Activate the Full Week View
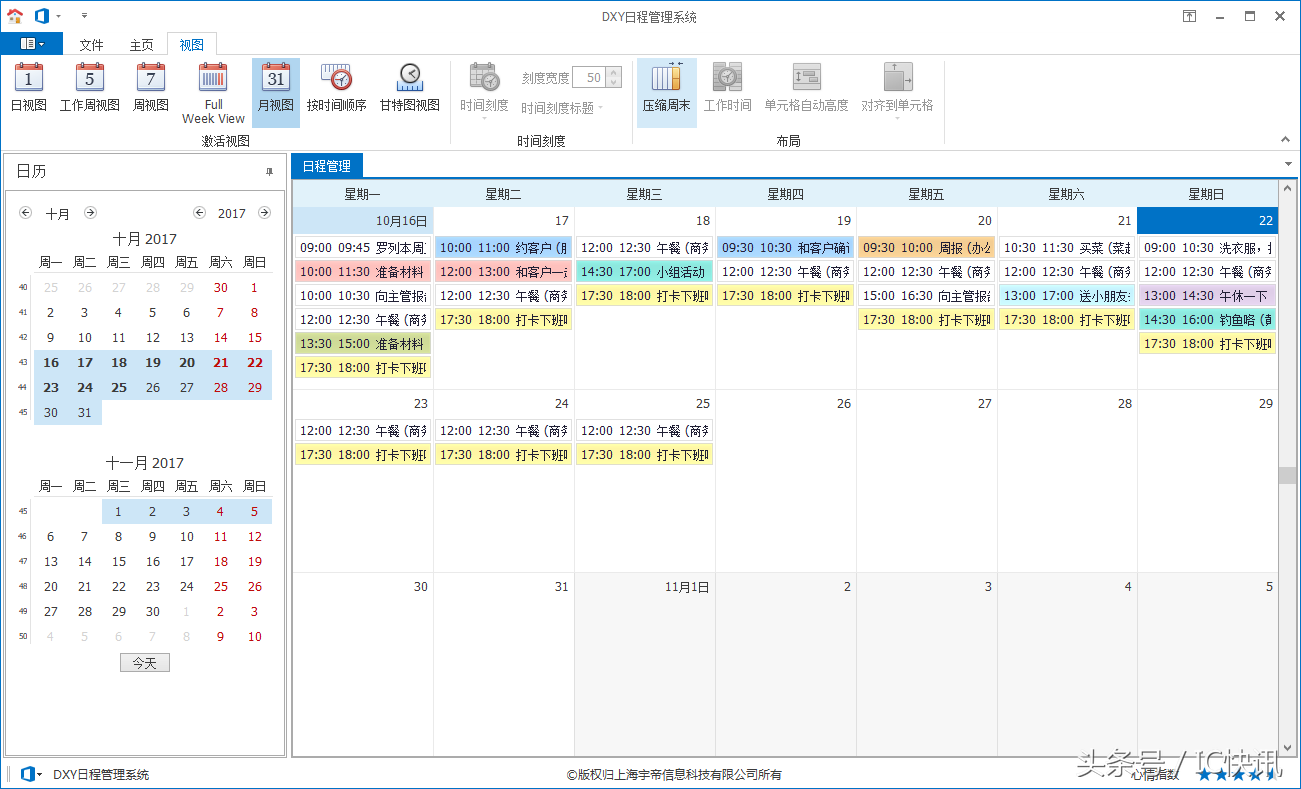Viewport: 1301px width, 789px height. pyautogui.click(x=213, y=93)
